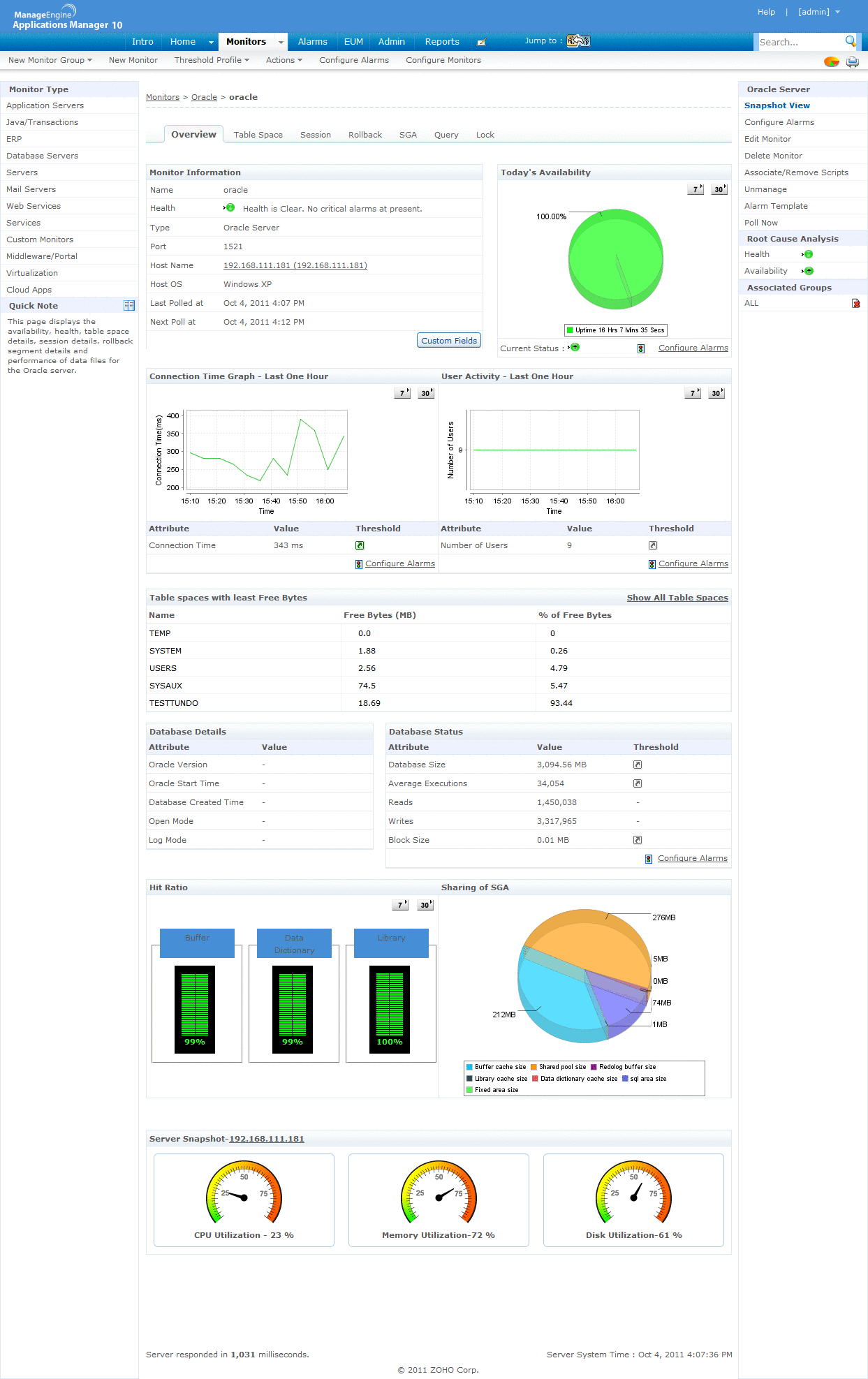Click the Availability root cause icon
Image resolution: width=868 pixels, height=1379 pixels.
[x=808, y=271]
